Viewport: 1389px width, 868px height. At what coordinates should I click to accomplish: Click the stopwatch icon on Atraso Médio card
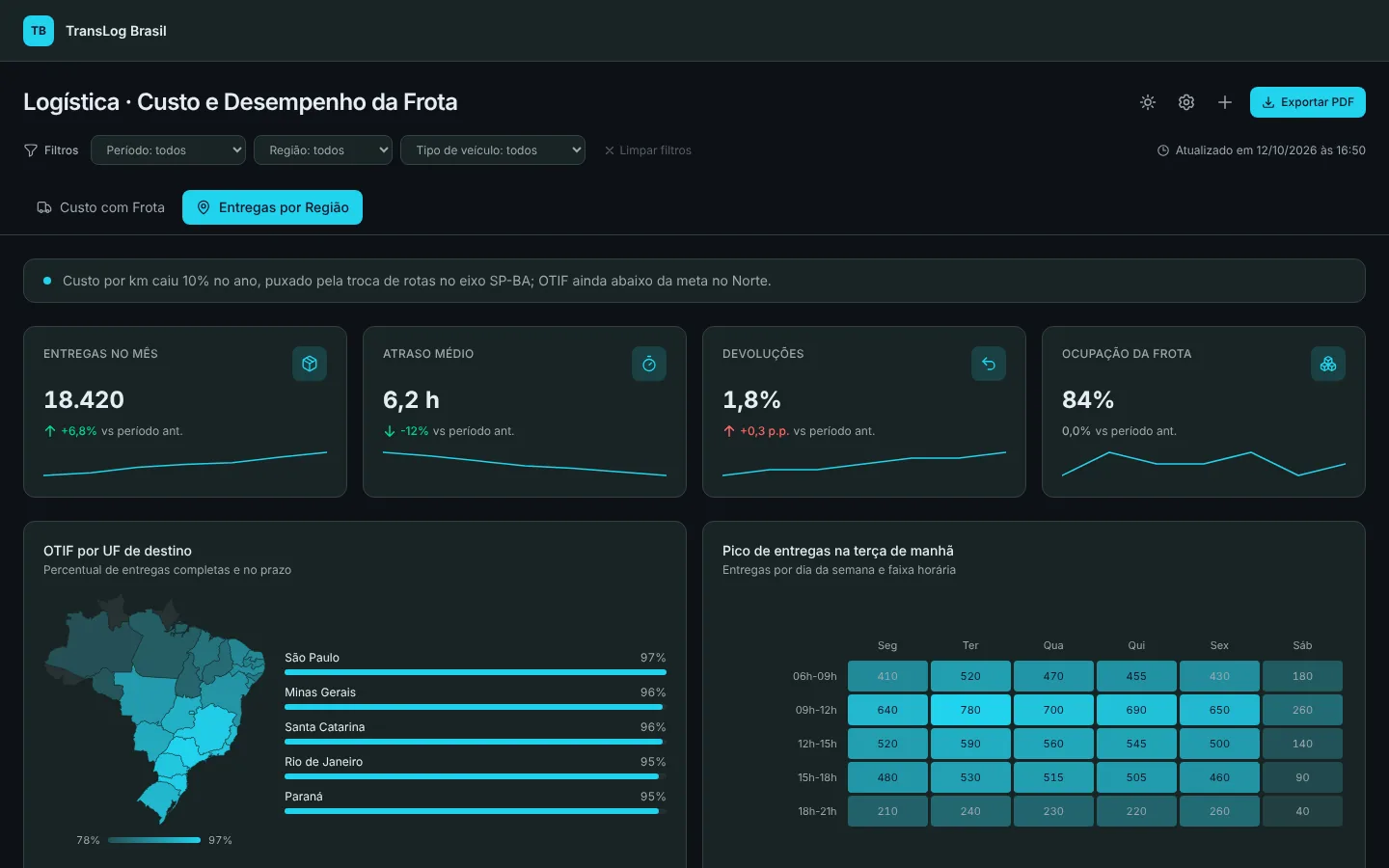pos(649,364)
